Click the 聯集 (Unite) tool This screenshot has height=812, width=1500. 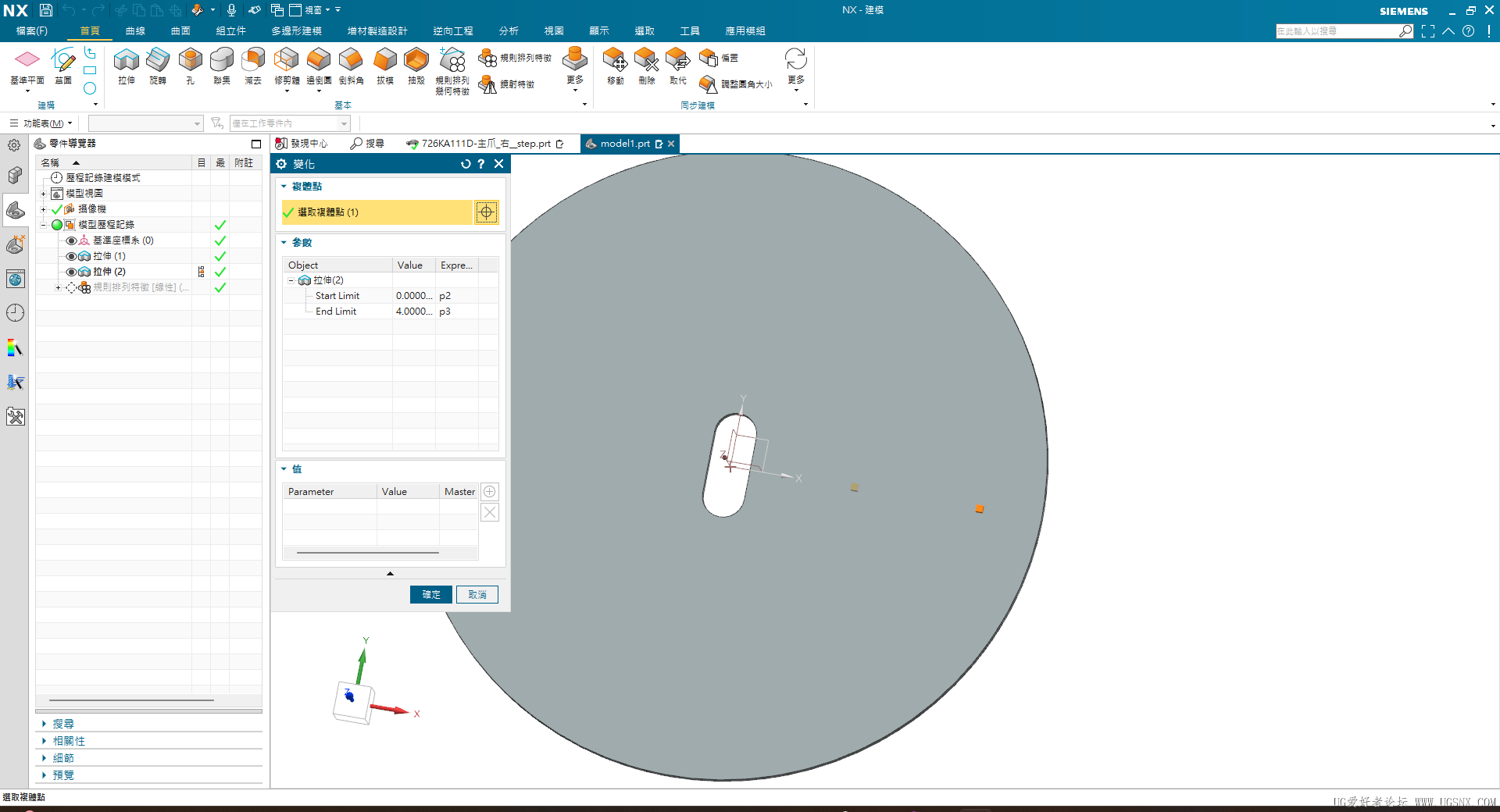pos(222,66)
